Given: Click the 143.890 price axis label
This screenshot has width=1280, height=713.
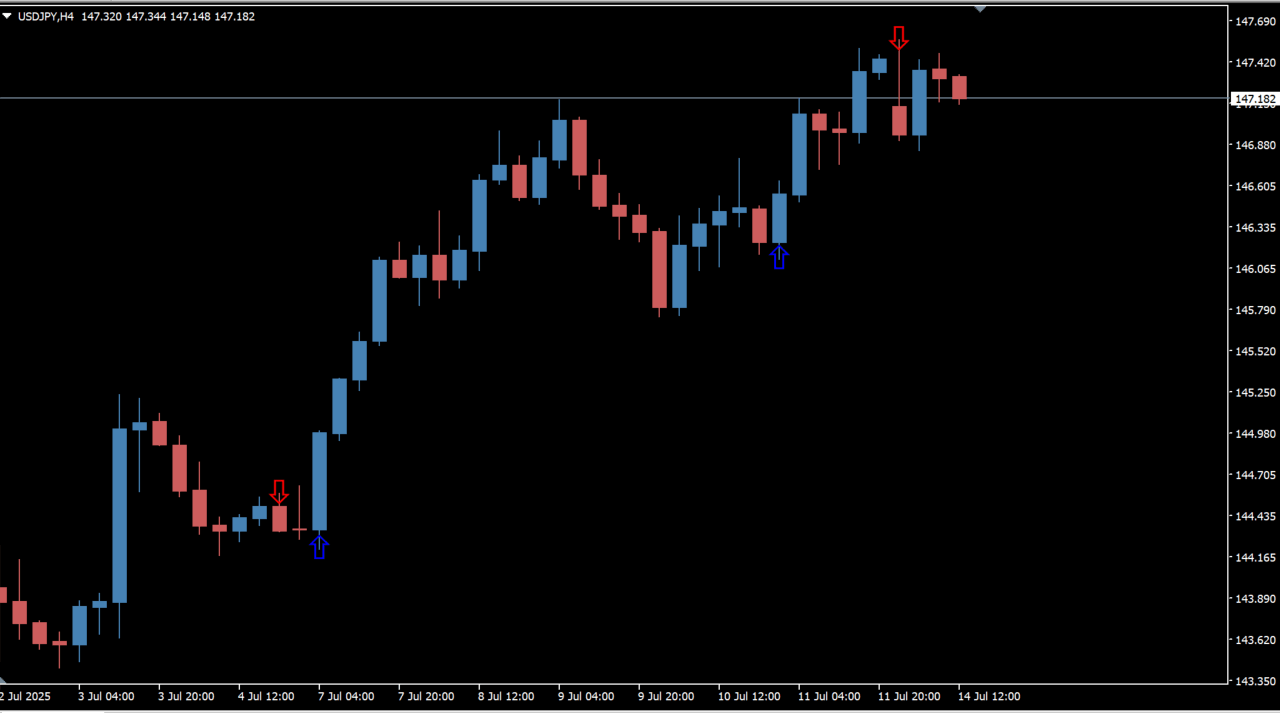Looking at the screenshot, I should [1256, 599].
